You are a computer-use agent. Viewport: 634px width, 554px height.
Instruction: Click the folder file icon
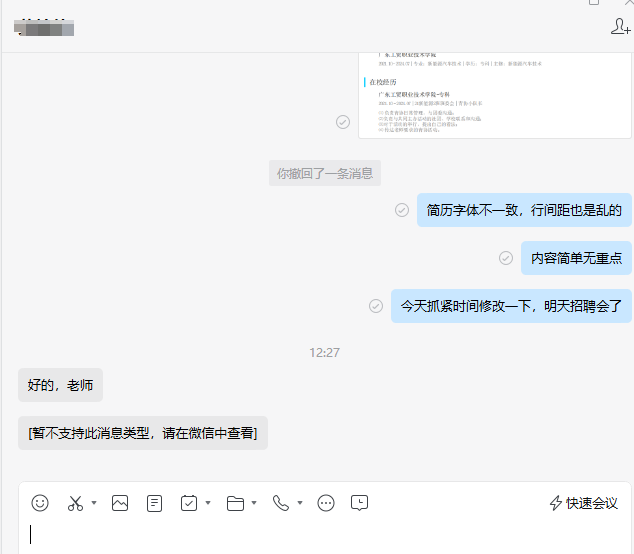pyautogui.click(x=235, y=503)
